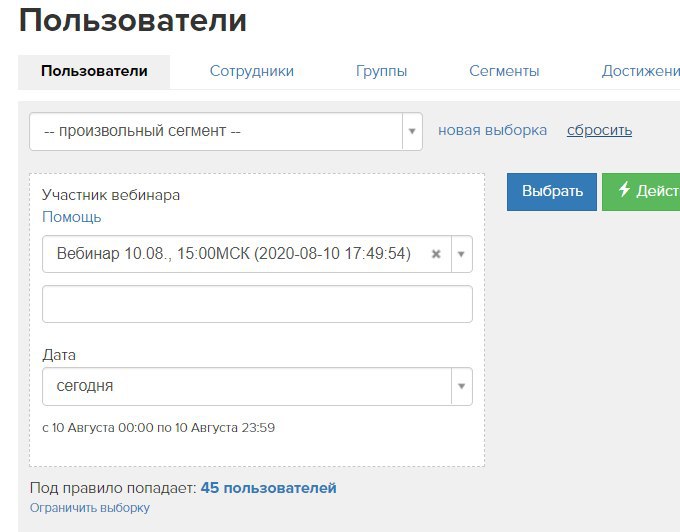Screen dimensions: 680x532
Task: Click the сбросить link
Action: click(599, 130)
